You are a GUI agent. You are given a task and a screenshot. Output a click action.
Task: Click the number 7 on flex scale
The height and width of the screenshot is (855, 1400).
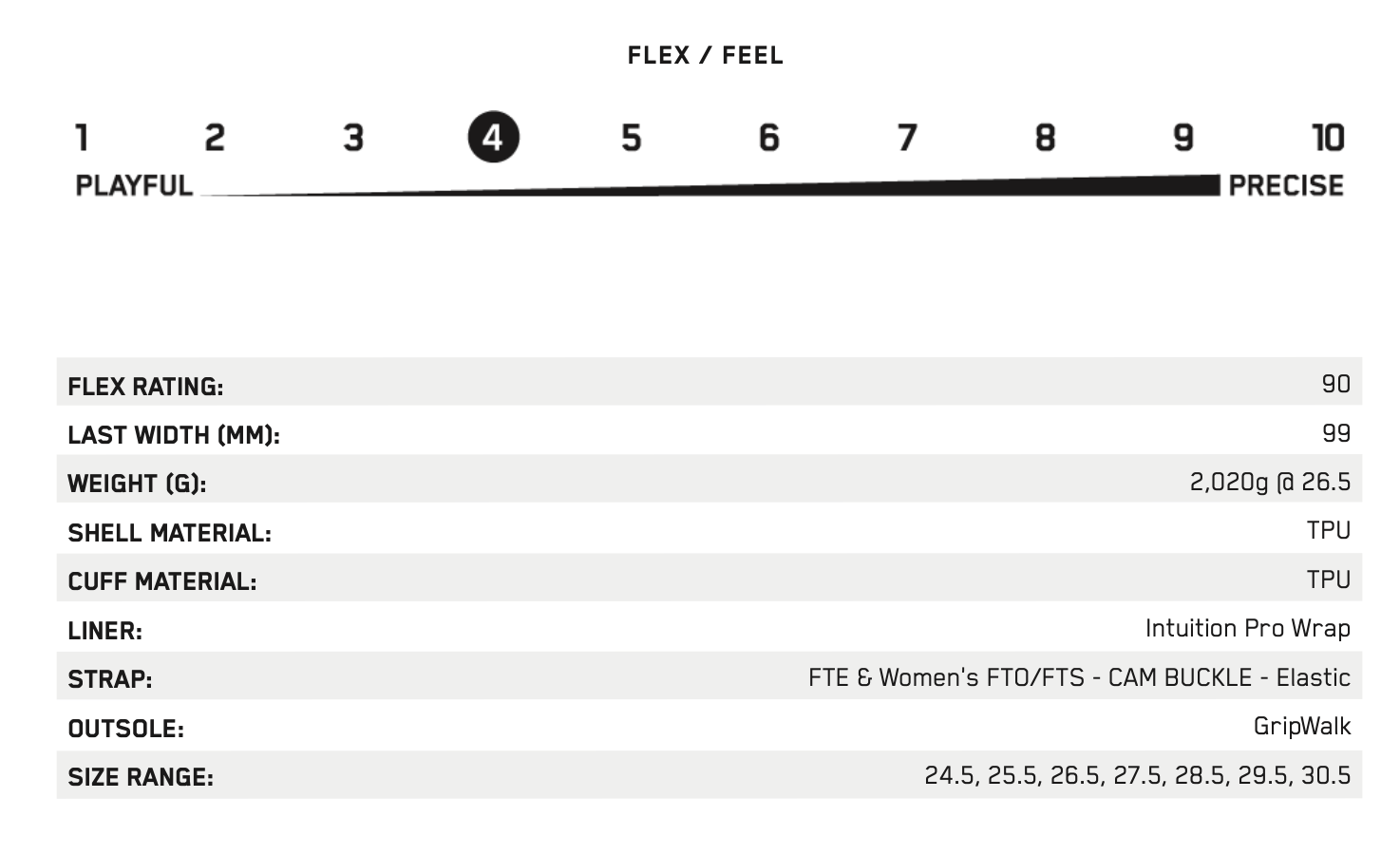click(907, 138)
